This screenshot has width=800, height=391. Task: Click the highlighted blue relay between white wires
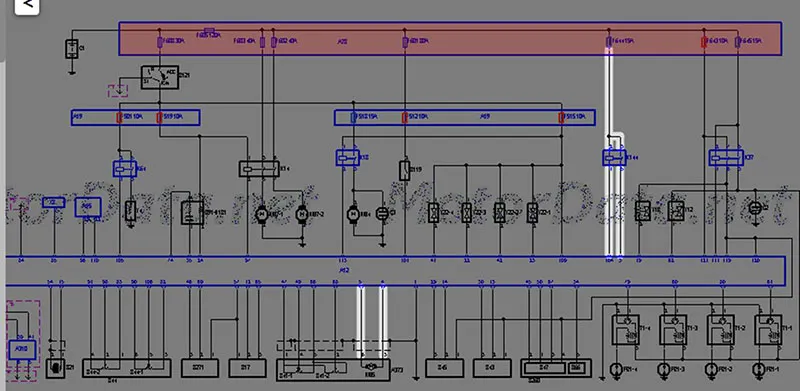(x=614, y=158)
